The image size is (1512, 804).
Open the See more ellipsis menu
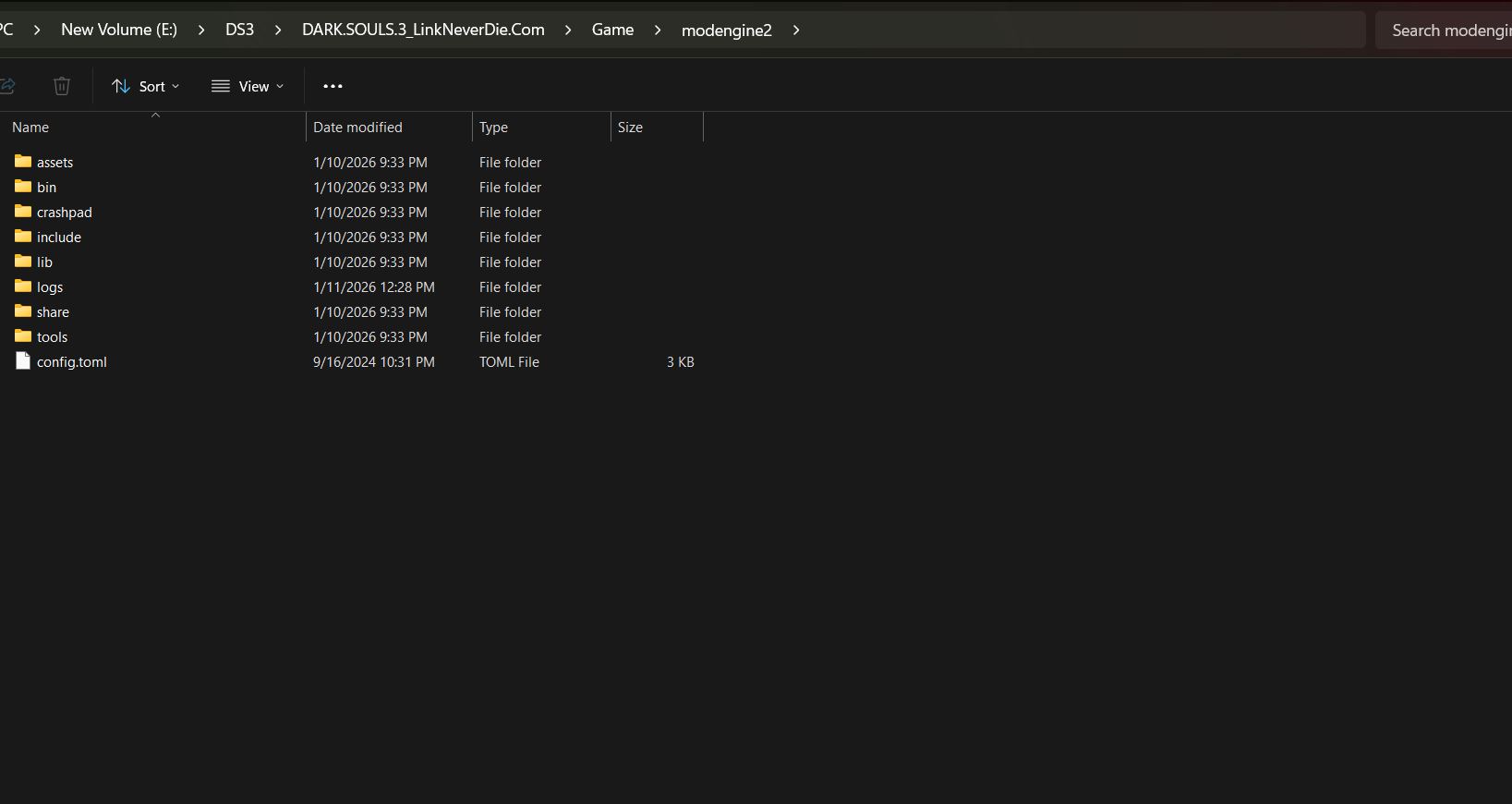tap(333, 86)
